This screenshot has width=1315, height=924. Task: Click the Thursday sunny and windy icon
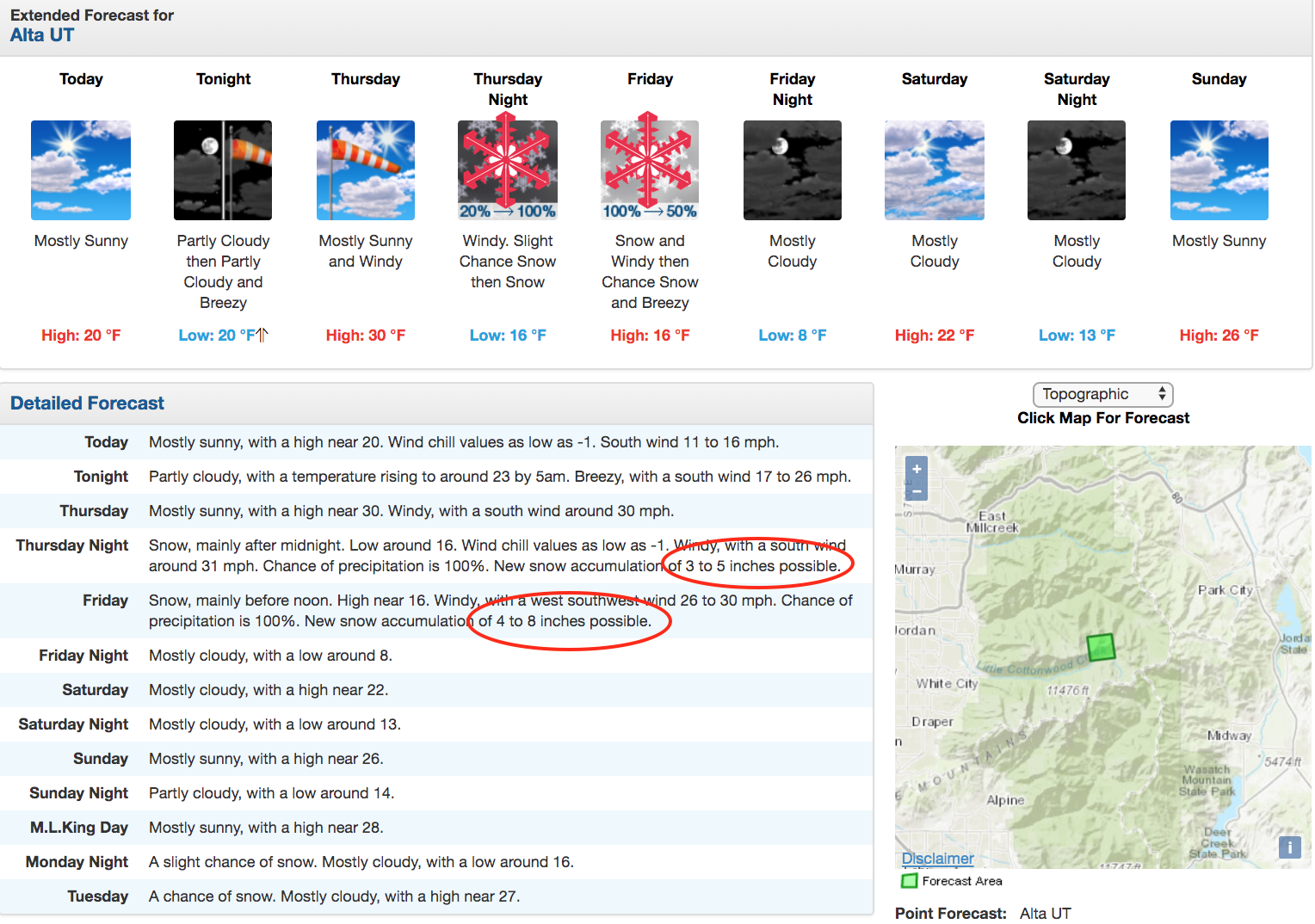tap(366, 170)
